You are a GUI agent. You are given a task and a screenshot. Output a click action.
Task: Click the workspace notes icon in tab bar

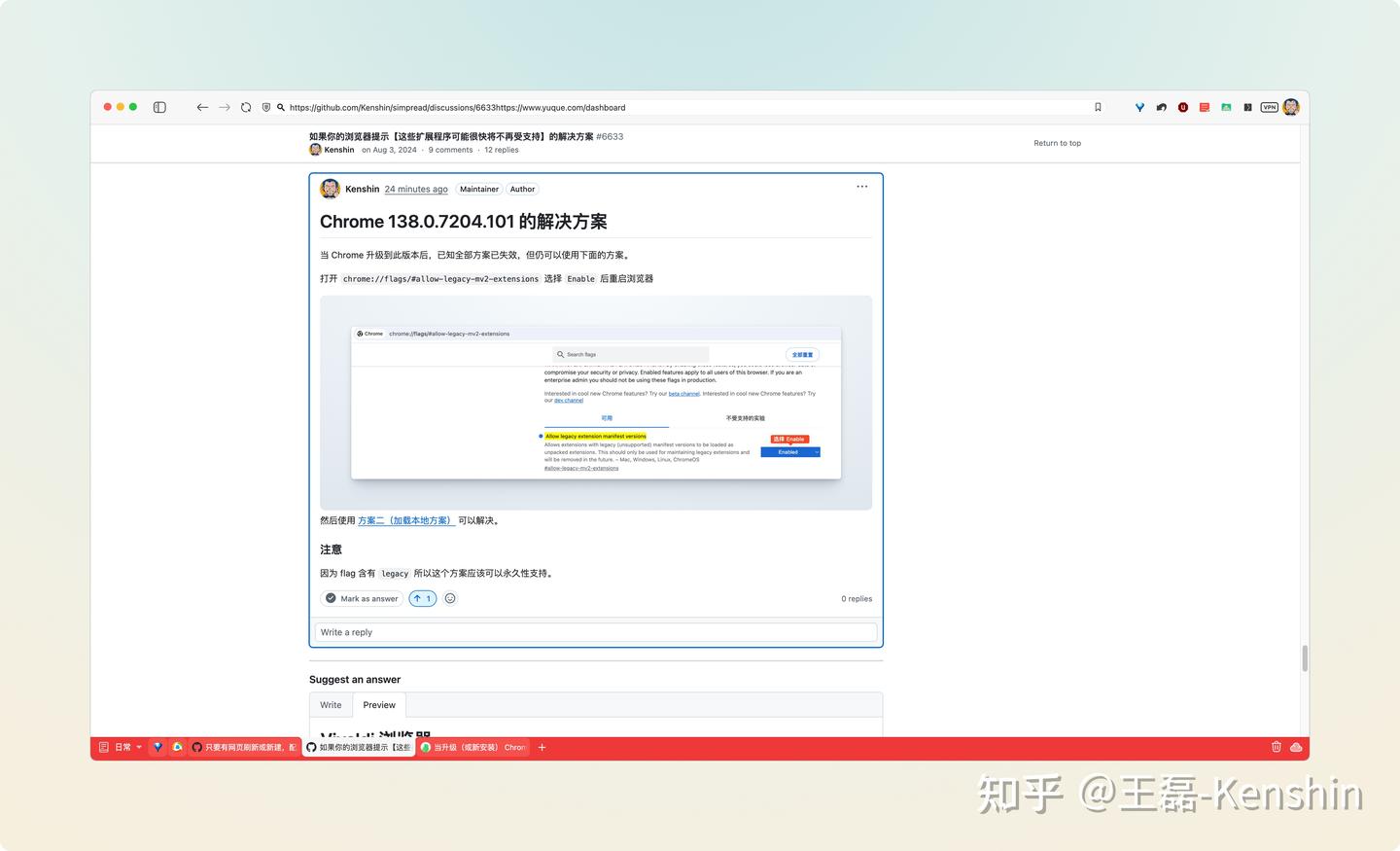pos(103,747)
